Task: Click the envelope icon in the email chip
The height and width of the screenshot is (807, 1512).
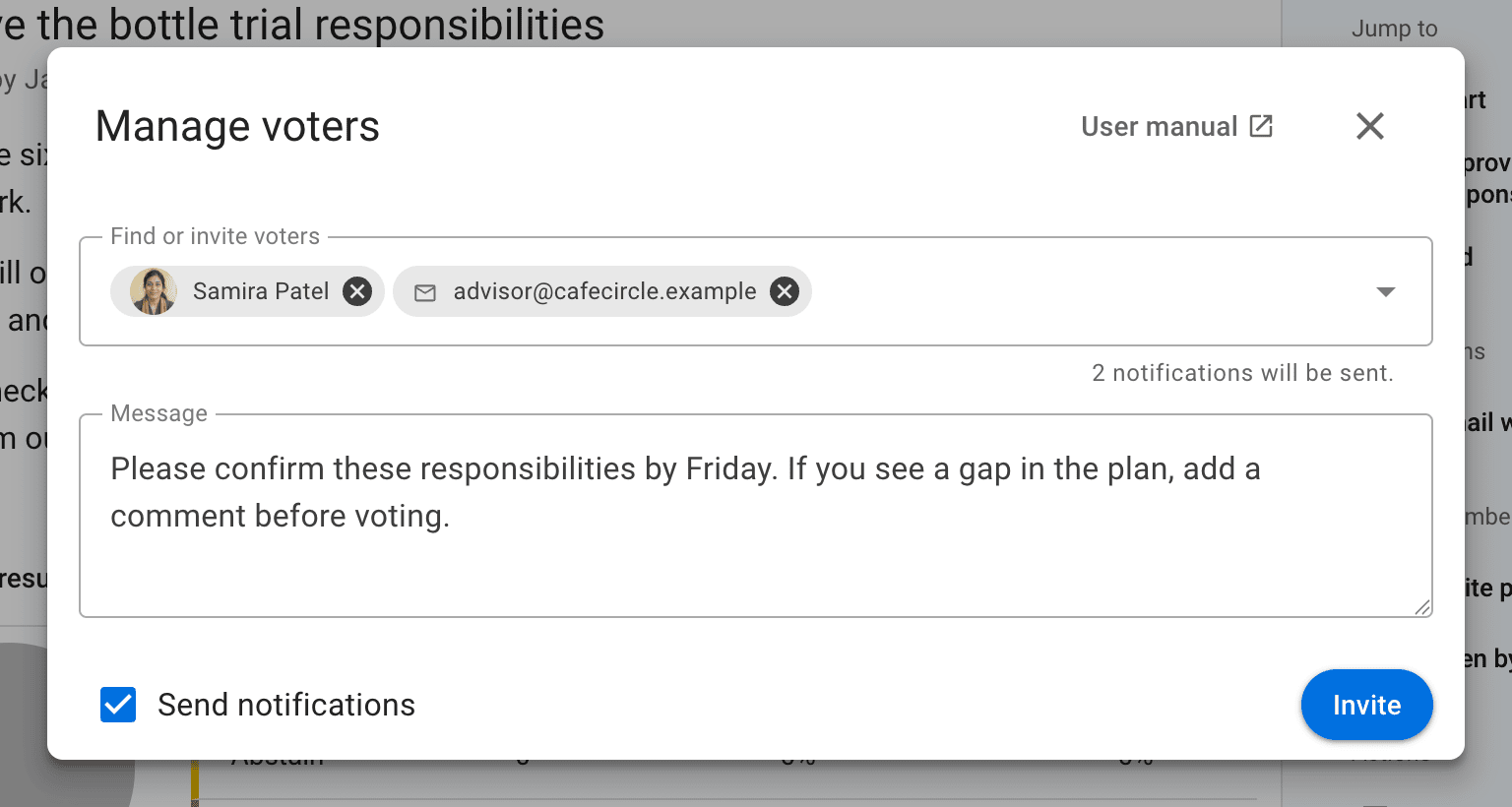Action: (x=425, y=292)
